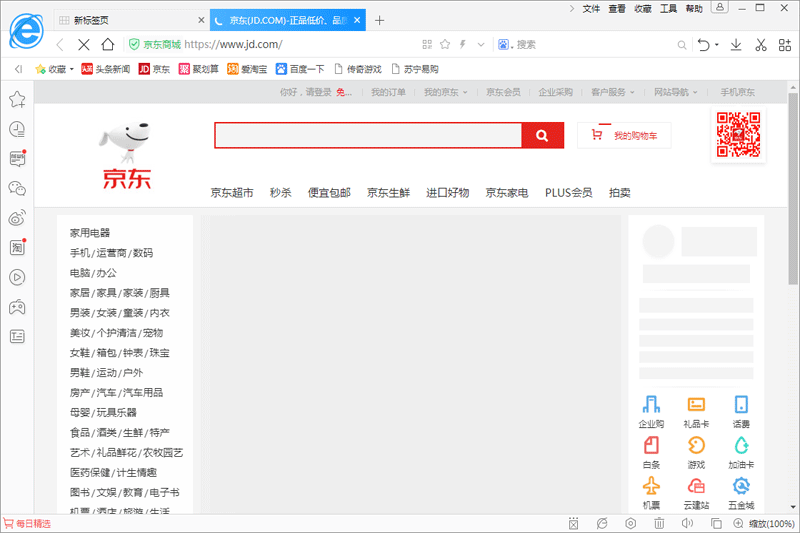Open the sidebar WeChat icon
This screenshot has width=800, height=533.
click(17, 189)
